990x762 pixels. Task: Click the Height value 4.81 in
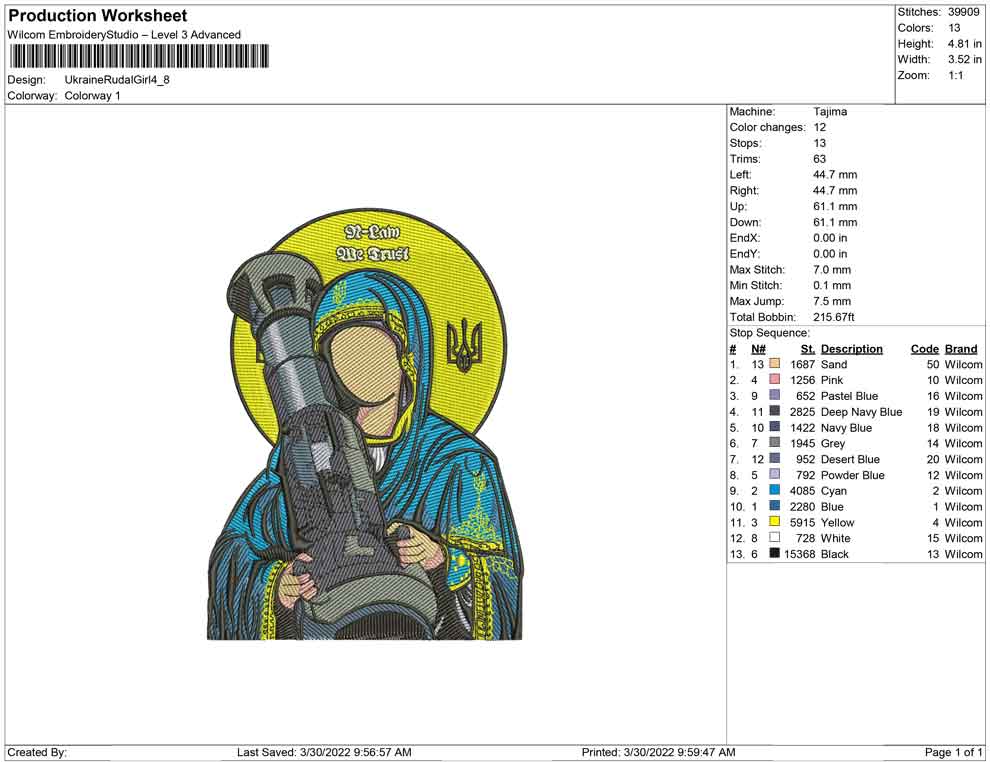(964, 44)
